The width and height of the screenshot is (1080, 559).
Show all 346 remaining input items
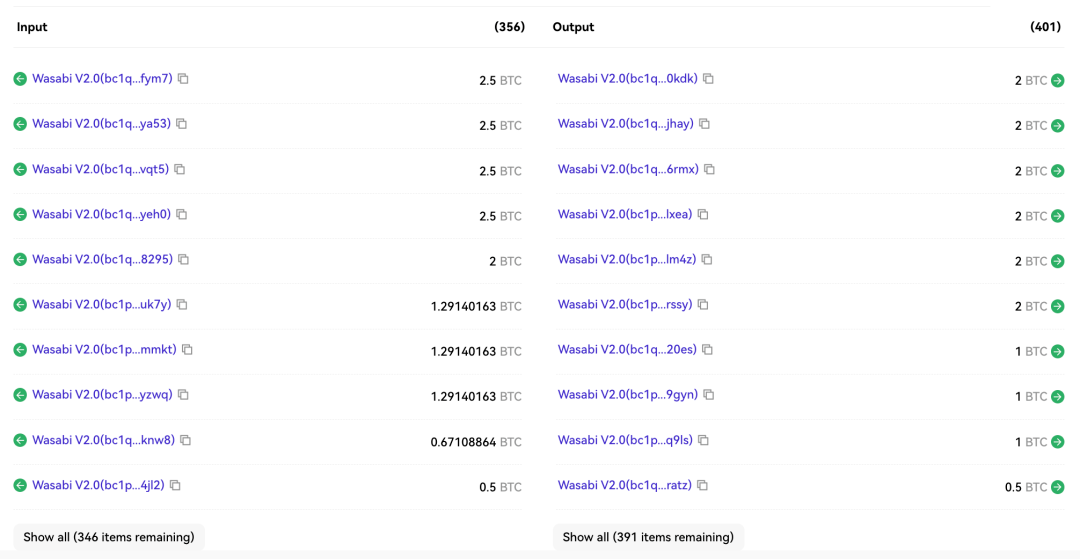click(109, 537)
